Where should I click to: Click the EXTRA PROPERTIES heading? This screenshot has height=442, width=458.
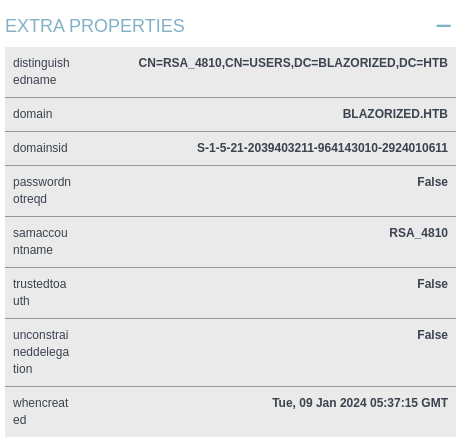tap(95, 26)
